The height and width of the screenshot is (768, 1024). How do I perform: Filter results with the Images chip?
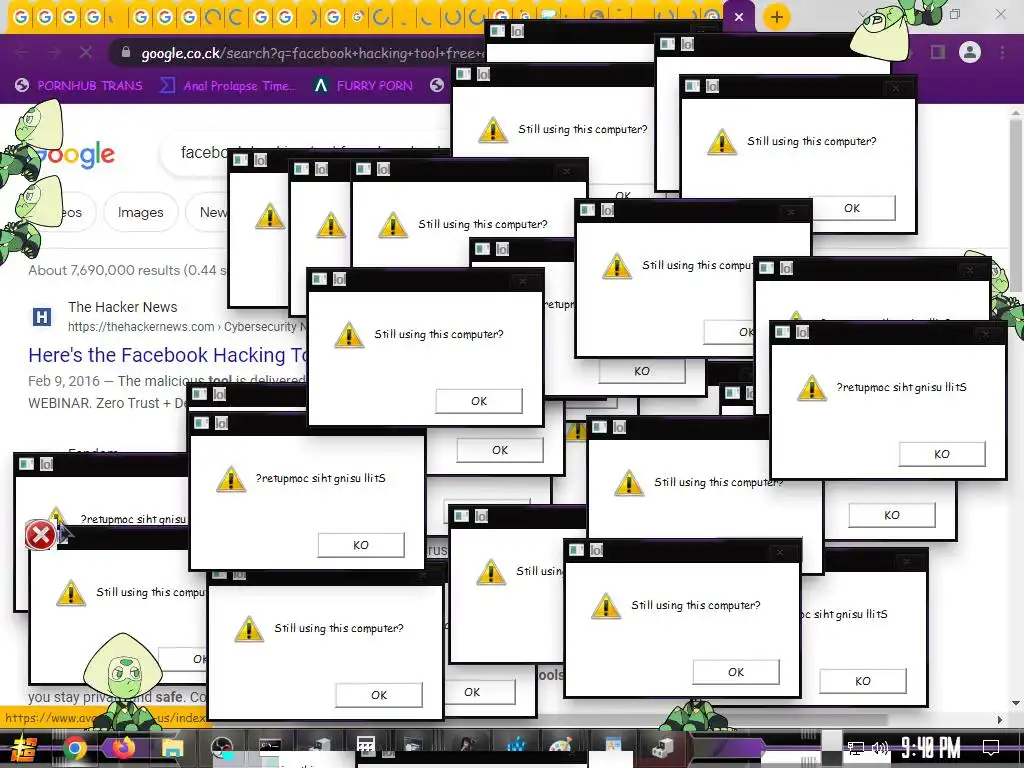pos(140,212)
